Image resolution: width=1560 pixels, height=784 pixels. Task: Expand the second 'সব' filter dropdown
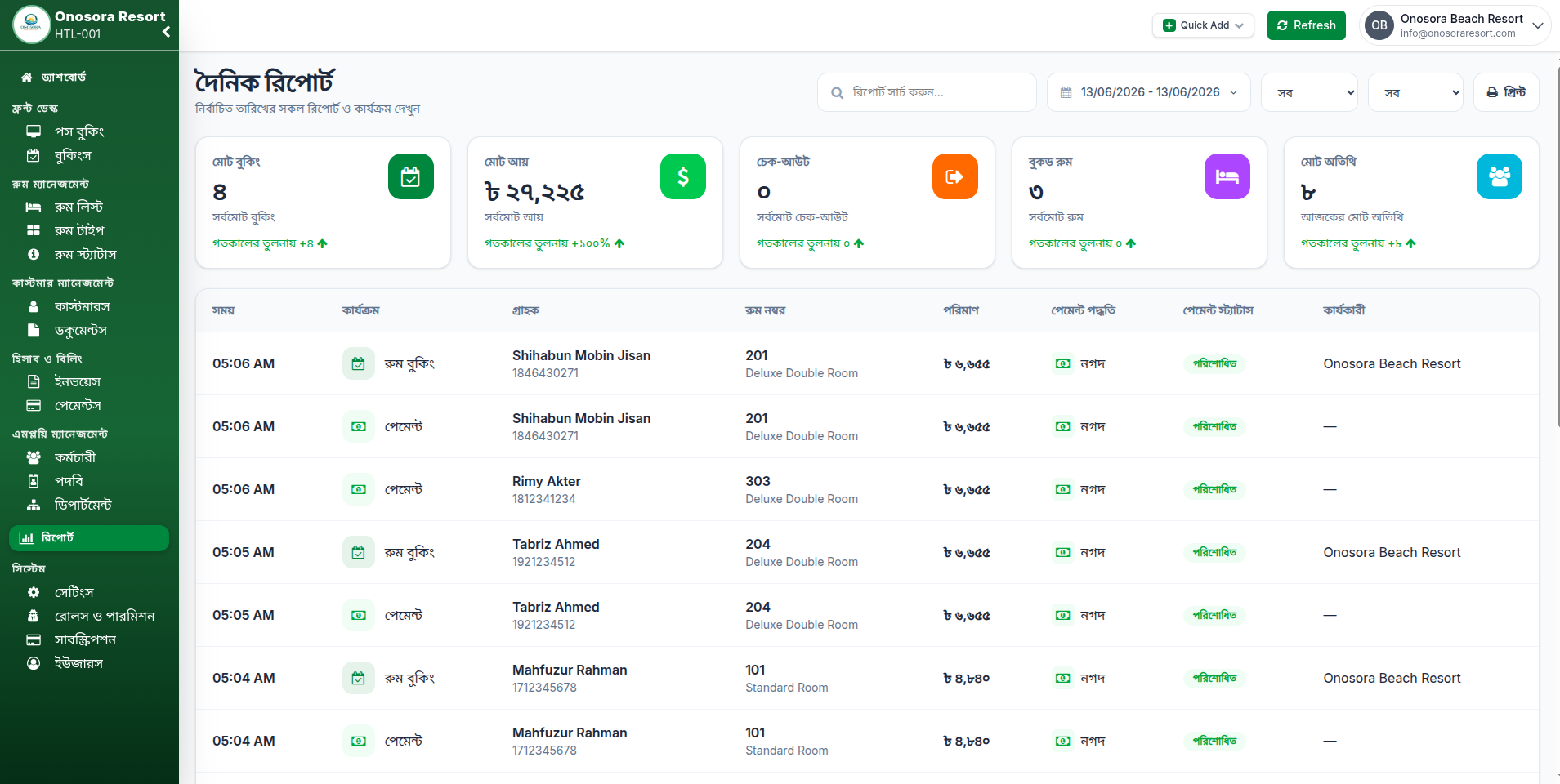tap(1416, 92)
